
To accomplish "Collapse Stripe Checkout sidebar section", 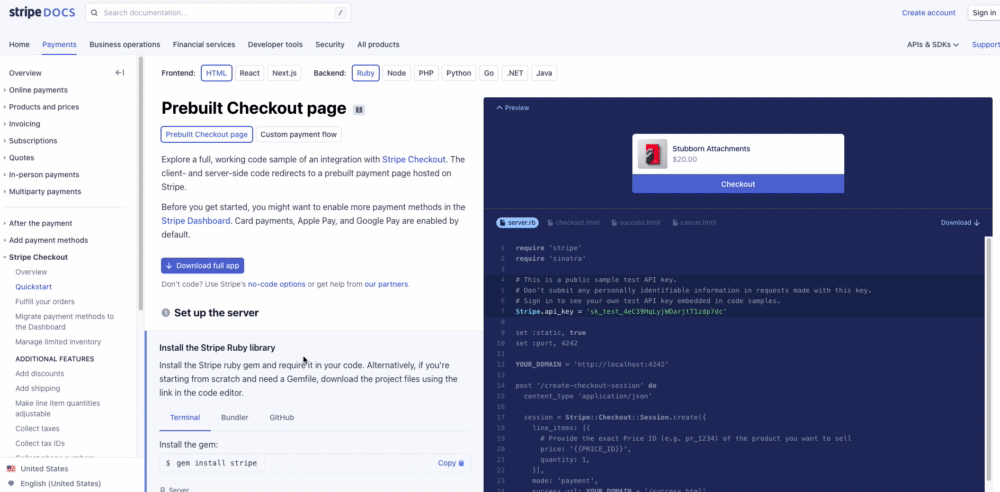I will (x=38, y=257).
